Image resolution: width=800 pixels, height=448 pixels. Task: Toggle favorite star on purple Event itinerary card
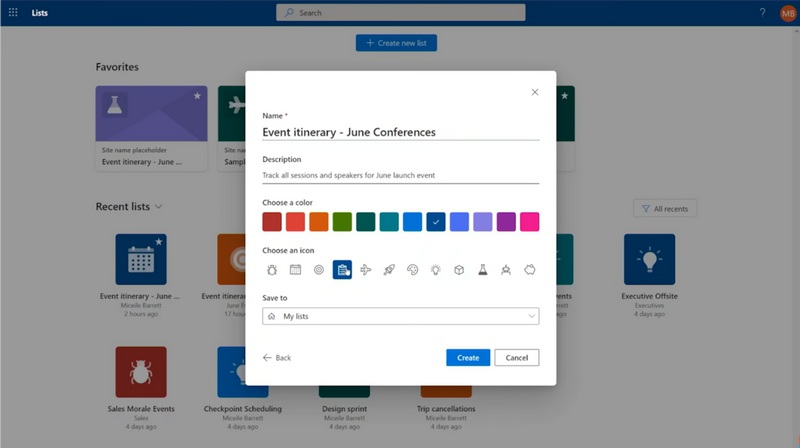(197, 96)
